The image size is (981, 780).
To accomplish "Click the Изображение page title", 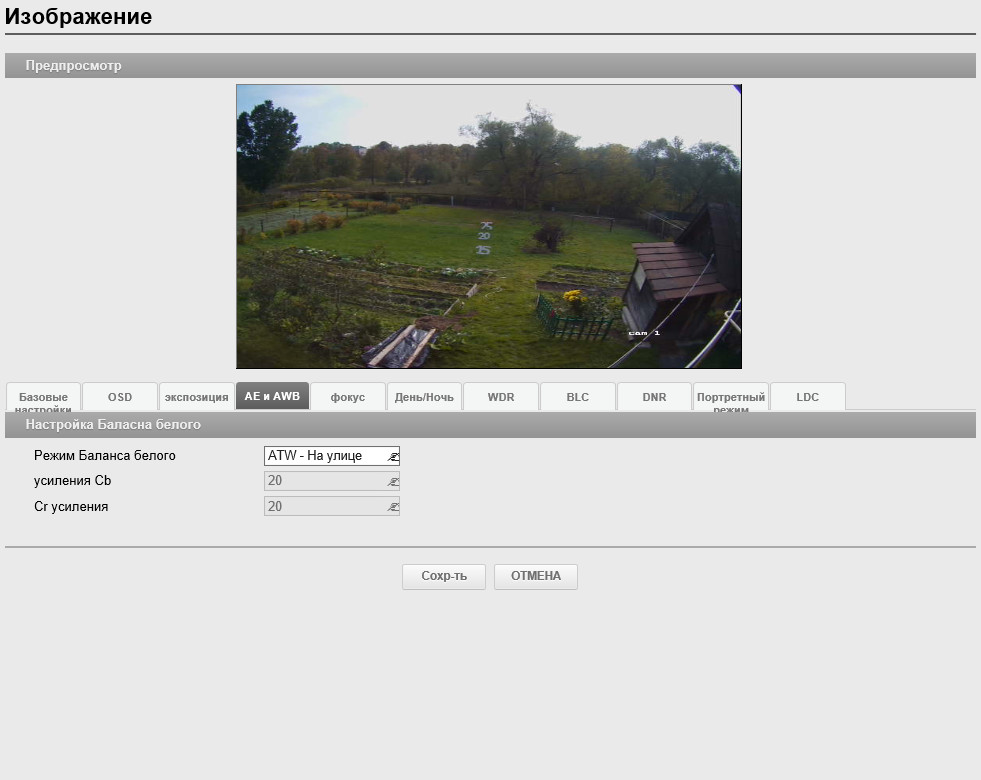I will (78, 16).
